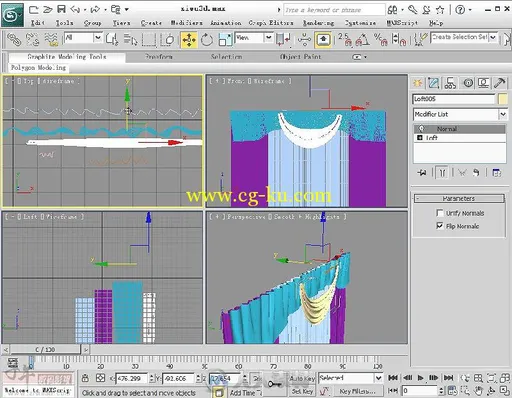This screenshot has width=512, height=398.
Task: Click the time slider 0 / 120 handle
Action: click(45, 350)
